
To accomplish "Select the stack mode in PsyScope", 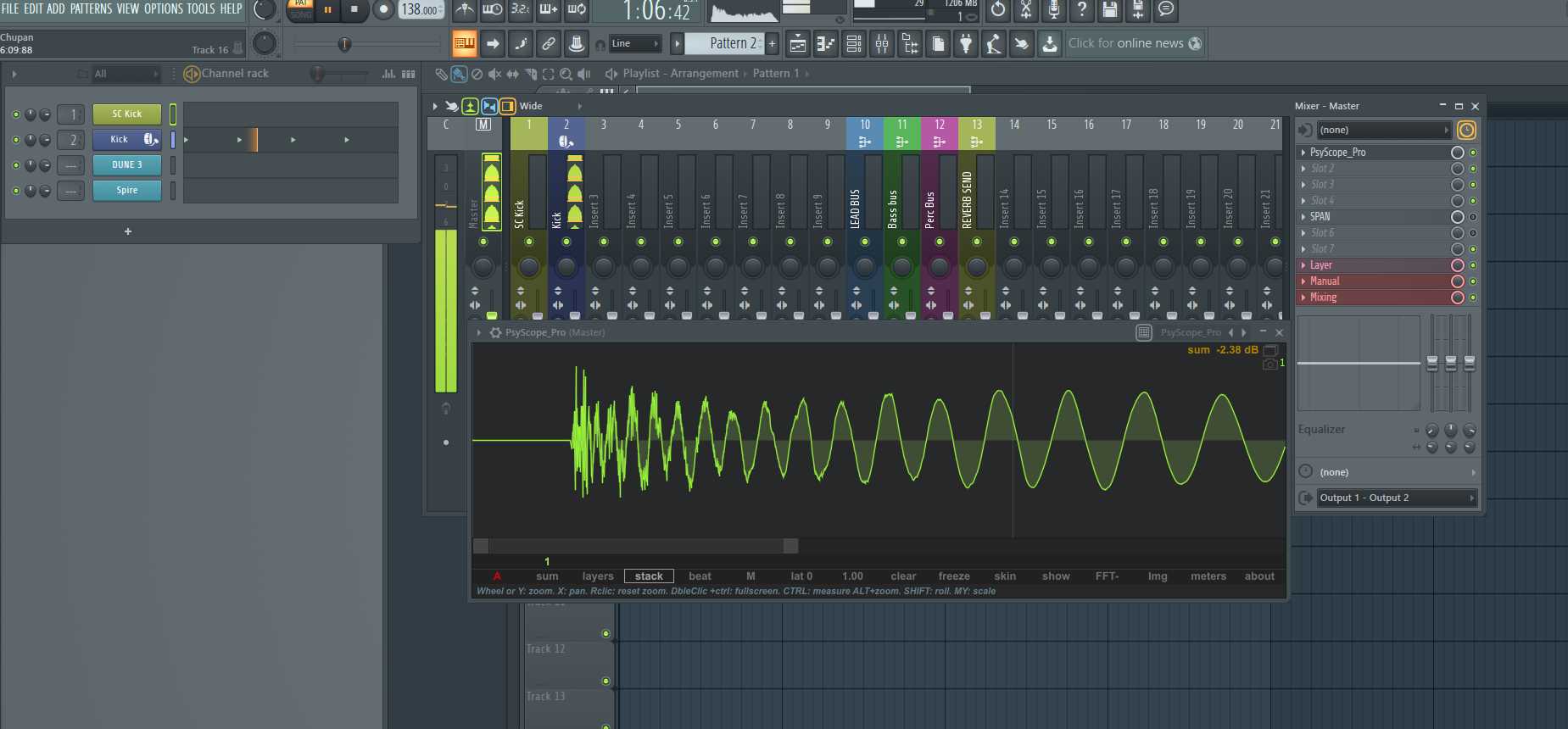I will (x=649, y=576).
